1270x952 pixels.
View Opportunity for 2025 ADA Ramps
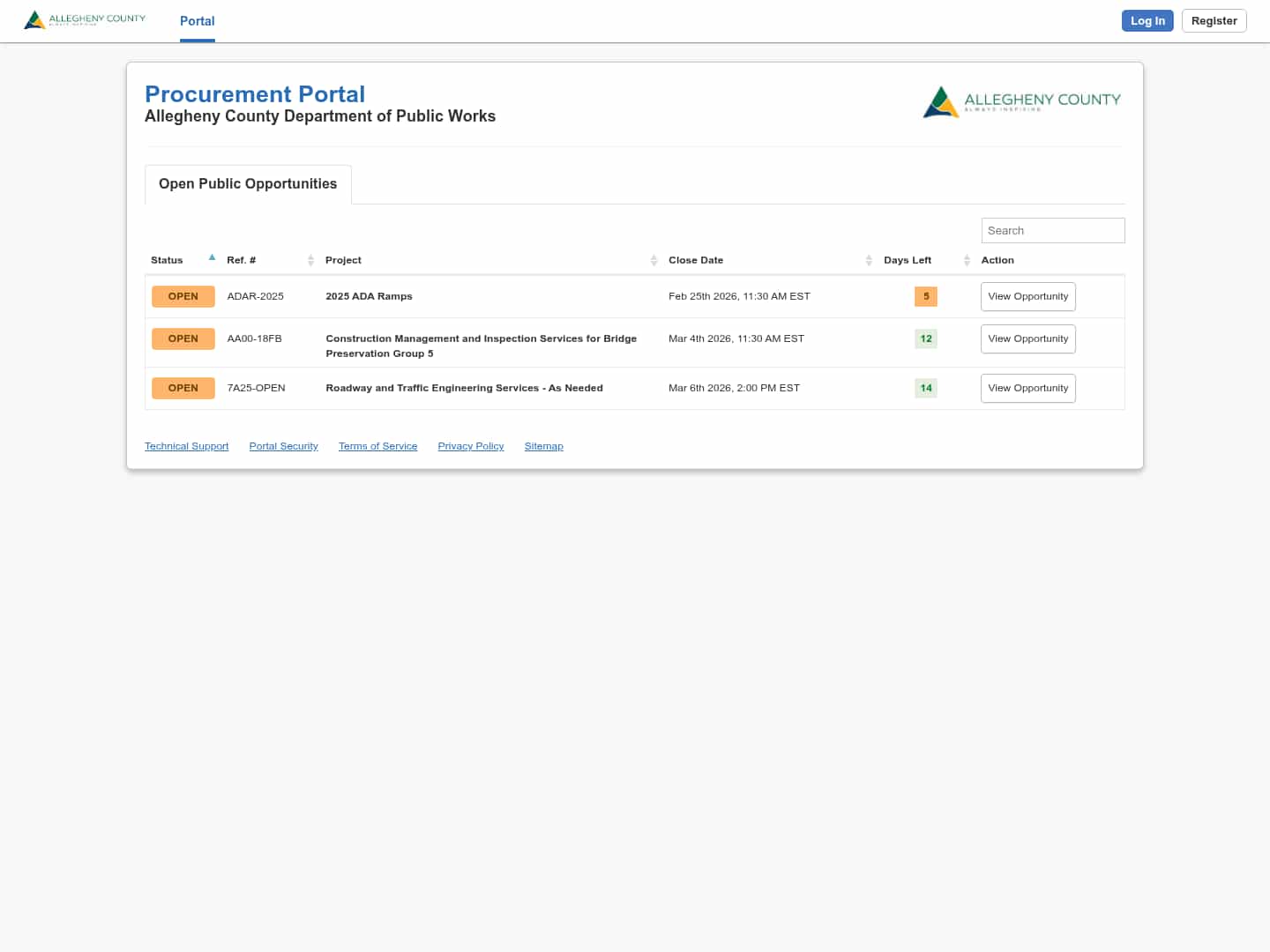(x=1027, y=297)
